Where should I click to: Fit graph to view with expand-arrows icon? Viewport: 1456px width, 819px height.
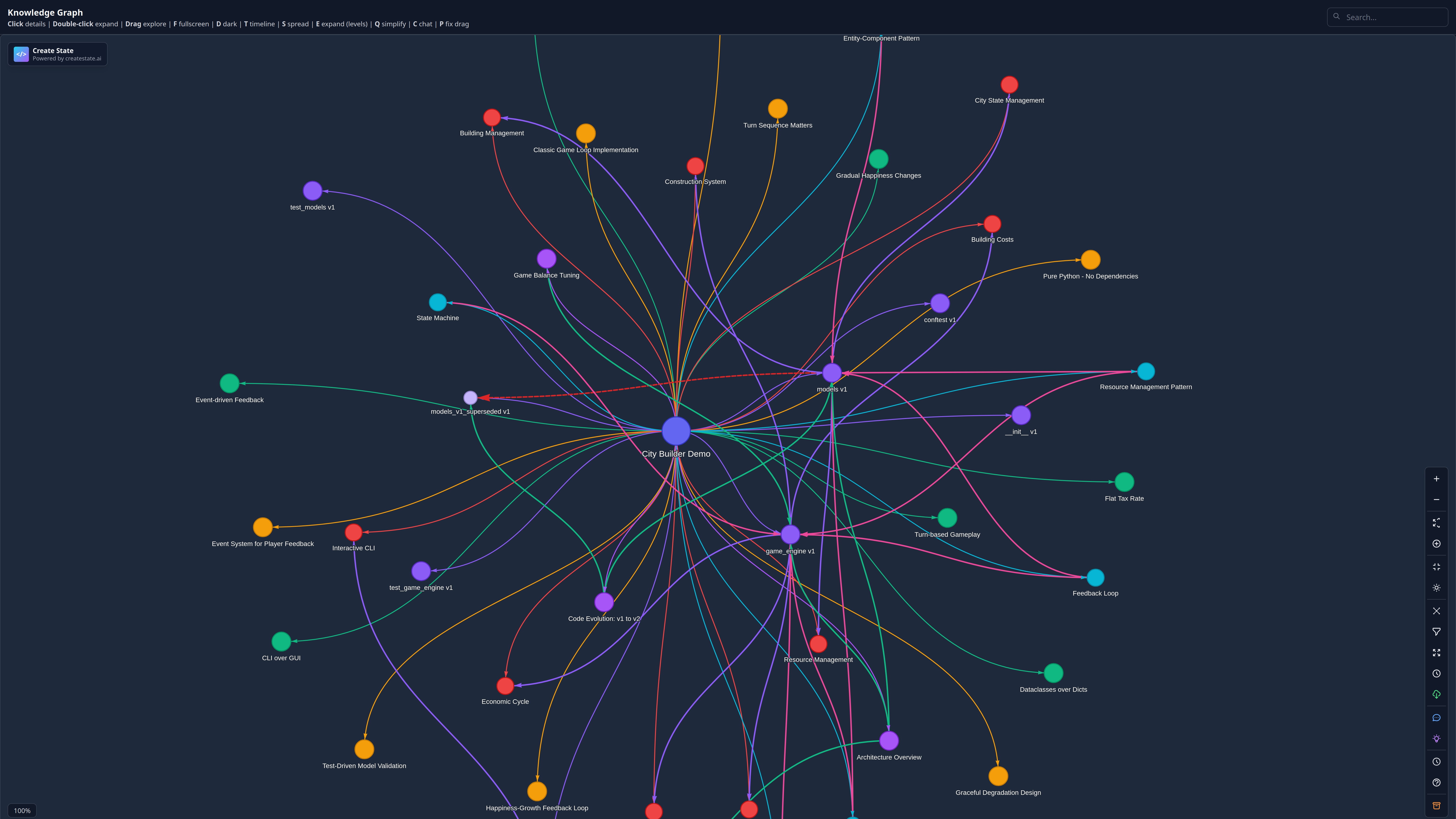point(1436,523)
